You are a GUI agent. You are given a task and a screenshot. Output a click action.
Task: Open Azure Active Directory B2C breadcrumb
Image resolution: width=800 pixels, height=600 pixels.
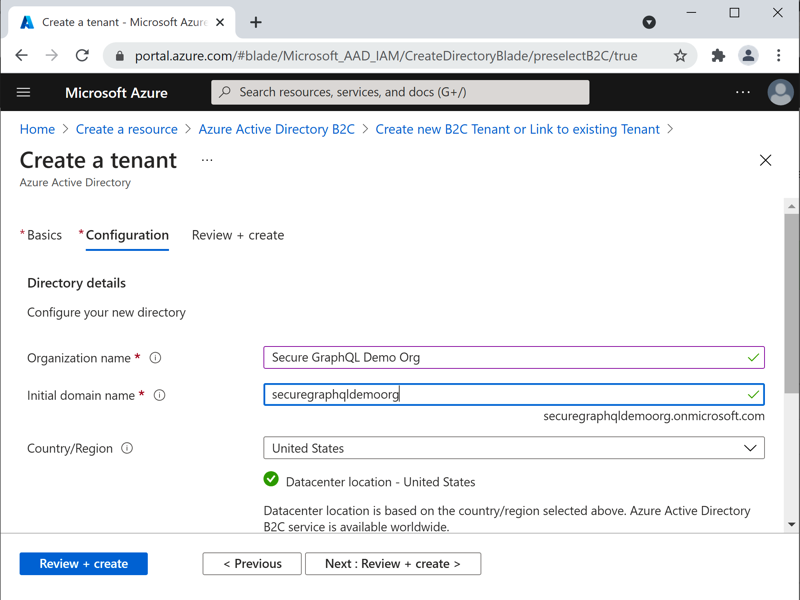[277, 129]
